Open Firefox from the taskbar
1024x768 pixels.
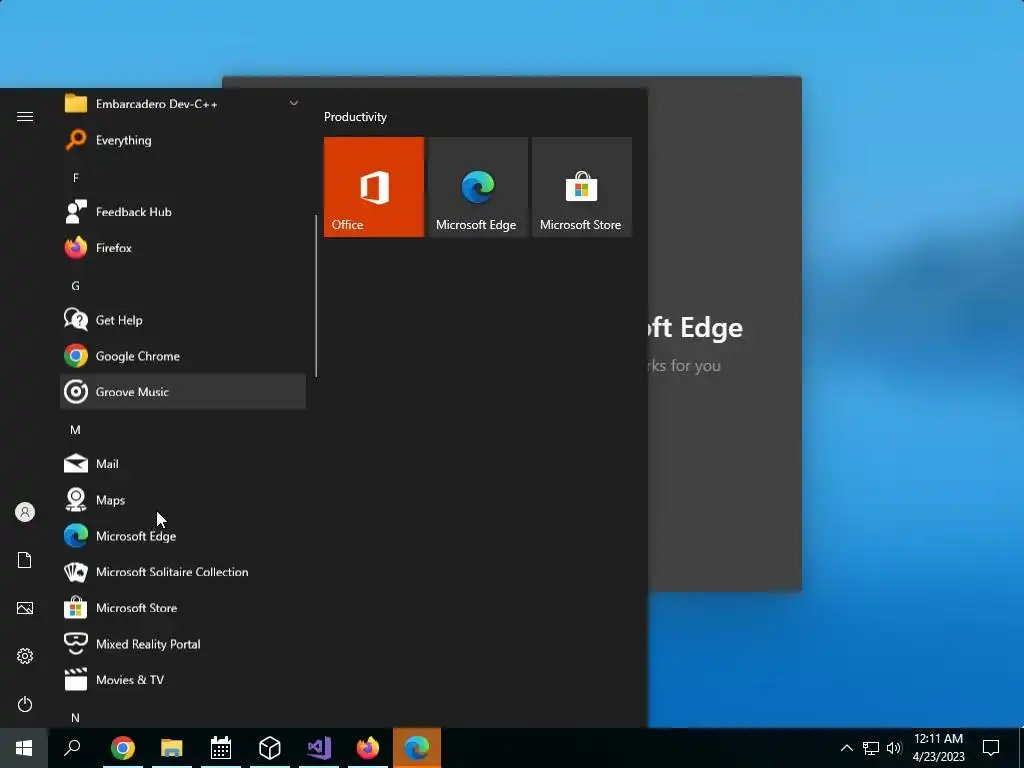(368, 748)
